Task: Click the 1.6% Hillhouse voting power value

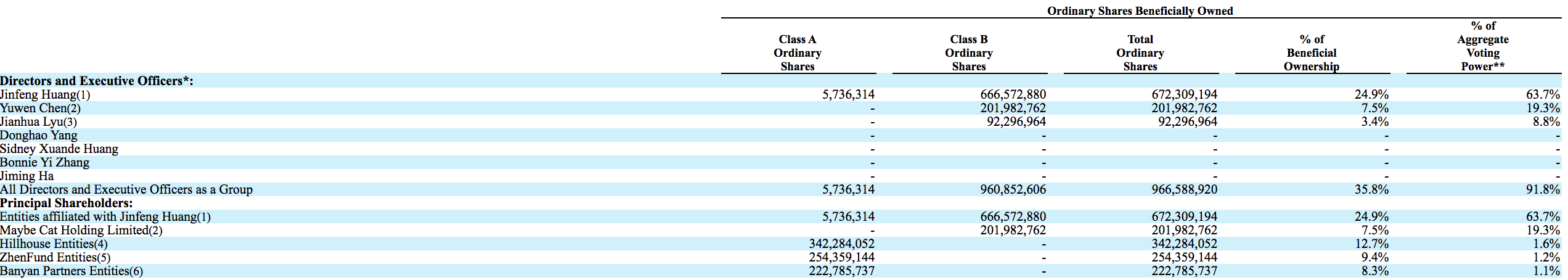Action: click(x=1546, y=244)
